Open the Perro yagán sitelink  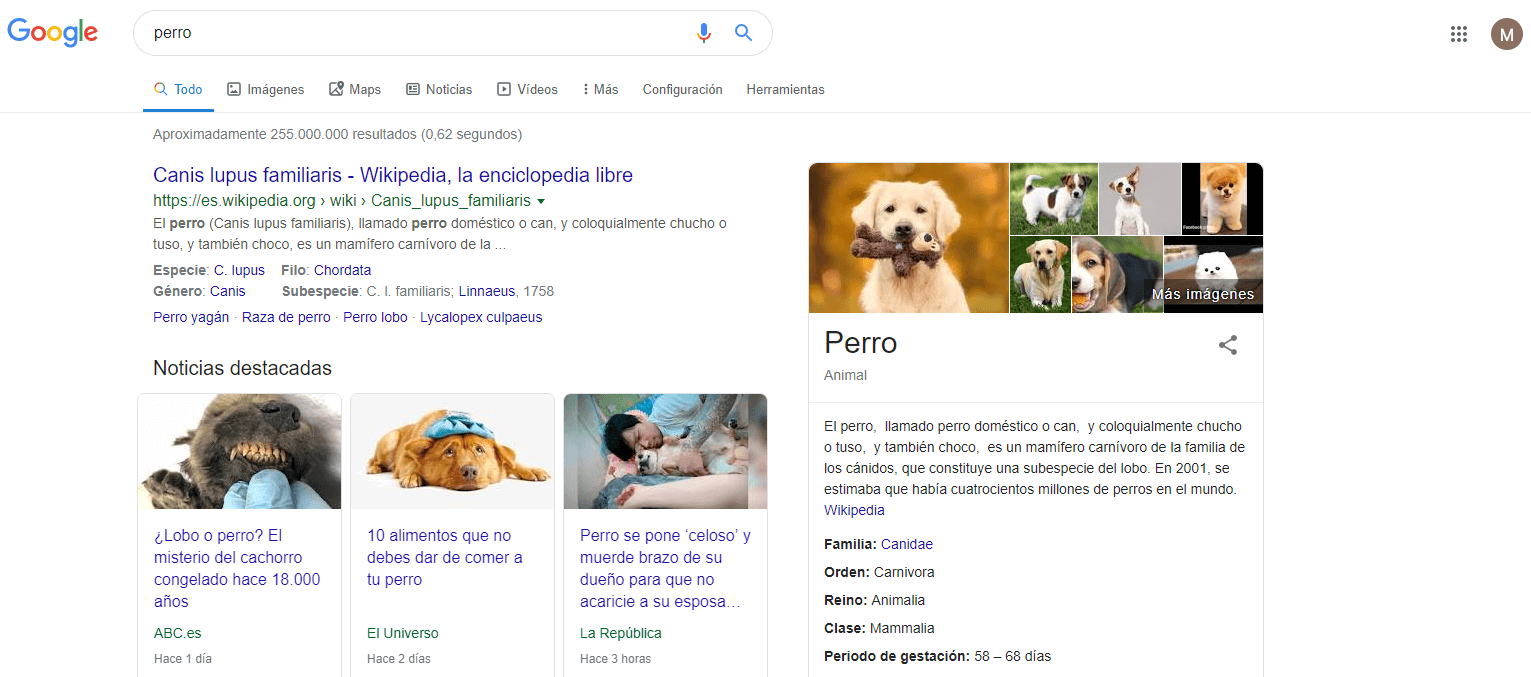pyautogui.click(x=191, y=317)
